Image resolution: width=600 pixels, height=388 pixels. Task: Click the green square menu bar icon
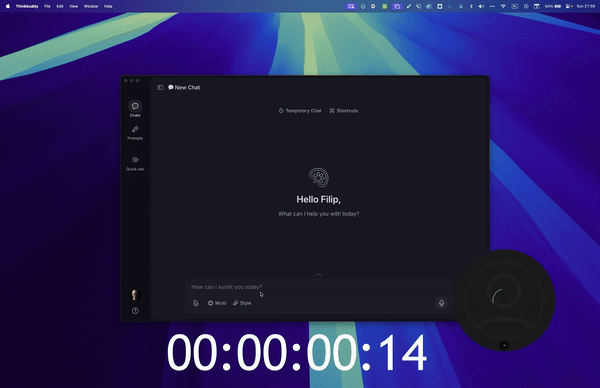click(x=385, y=6)
